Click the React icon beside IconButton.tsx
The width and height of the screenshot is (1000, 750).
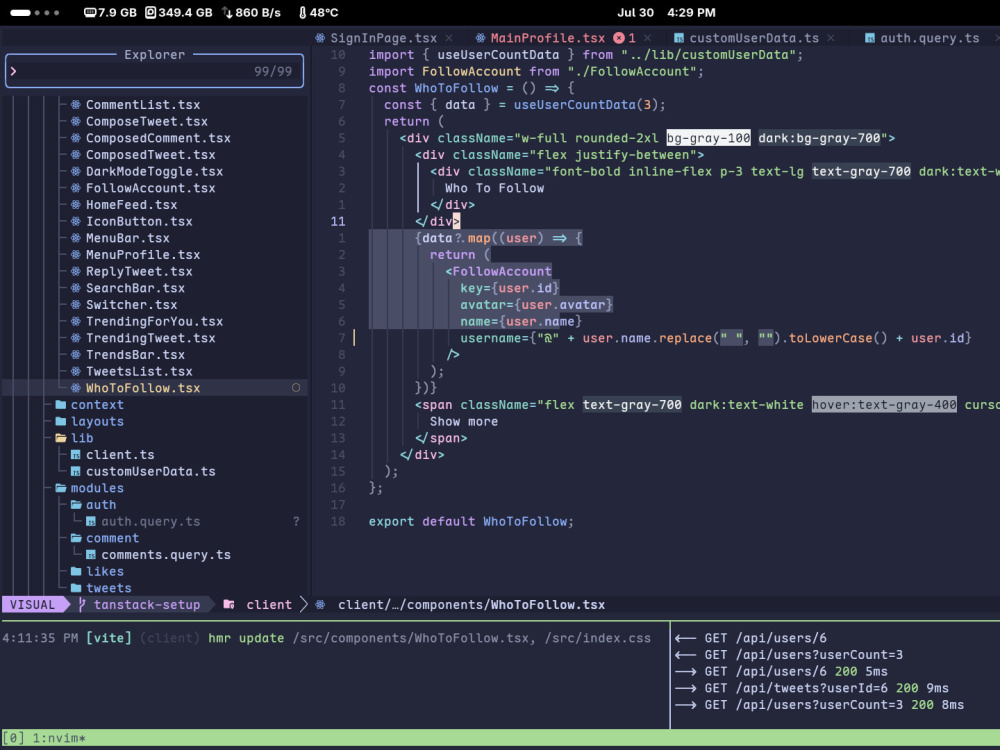point(76,221)
